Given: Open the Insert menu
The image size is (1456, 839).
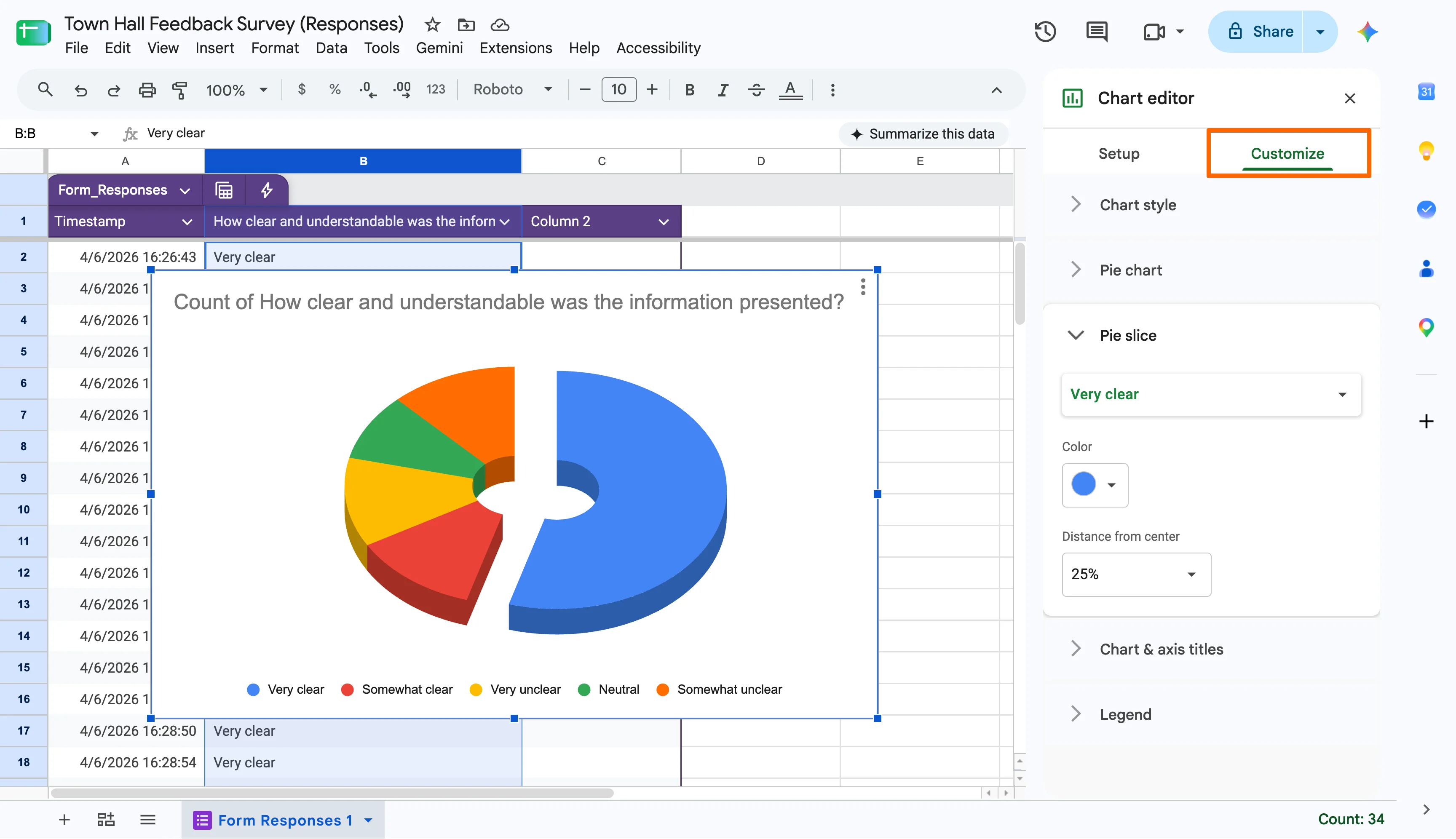Looking at the screenshot, I should coord(214,48).
